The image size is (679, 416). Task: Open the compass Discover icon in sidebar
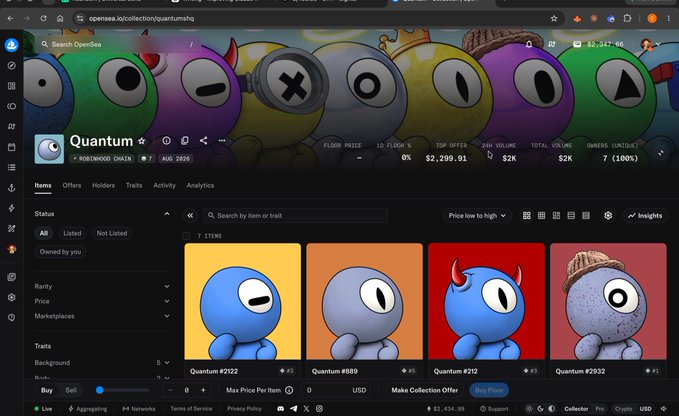click(12, 65)
